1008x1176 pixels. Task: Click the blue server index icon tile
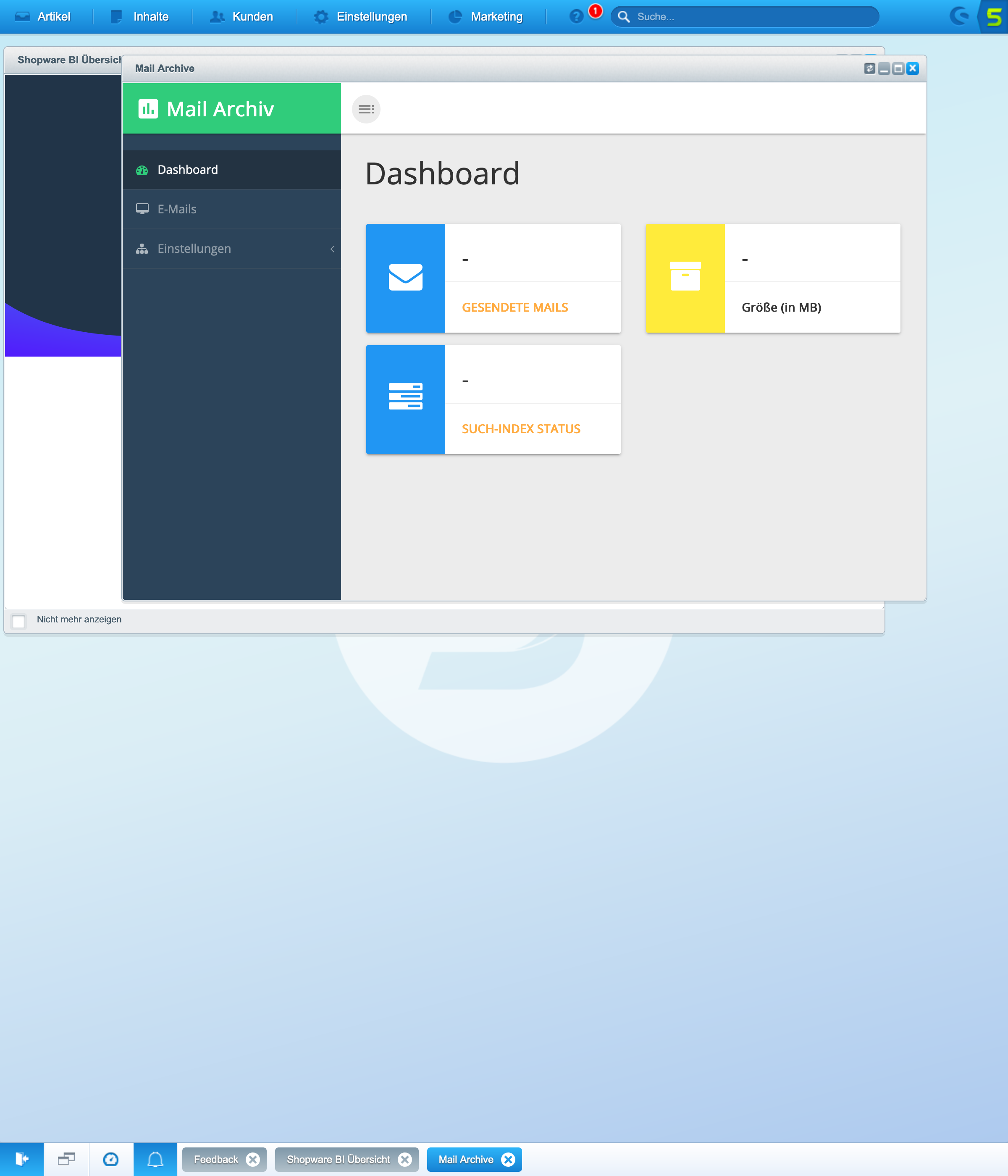point(405,399)
